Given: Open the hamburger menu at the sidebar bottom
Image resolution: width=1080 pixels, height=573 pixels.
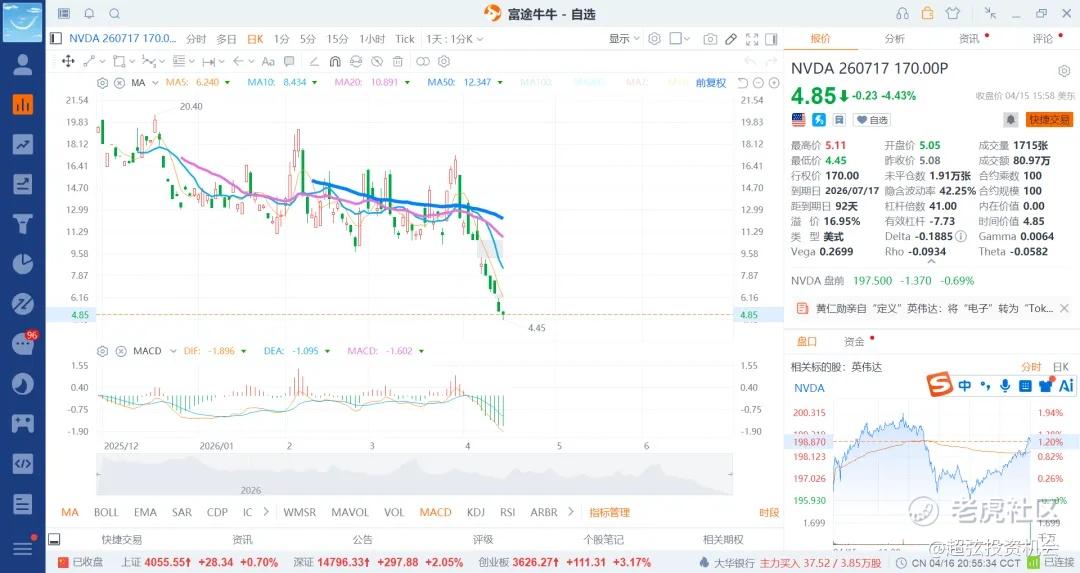Looking at the screenshot, I should [x=22, y=548].
